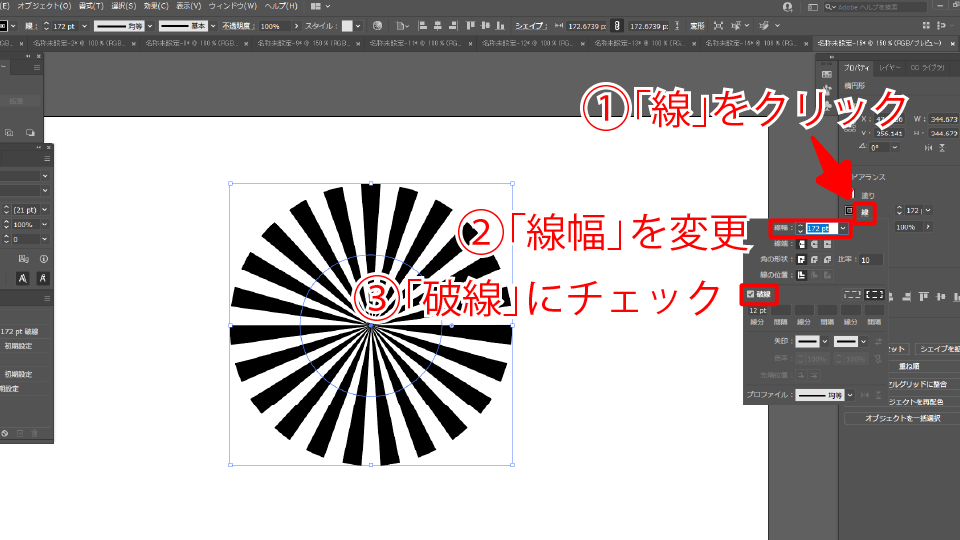This screenshot has height=540, width=960.
Task: Open the スタイル graphic style dropdown
Action: pos(358,26)
